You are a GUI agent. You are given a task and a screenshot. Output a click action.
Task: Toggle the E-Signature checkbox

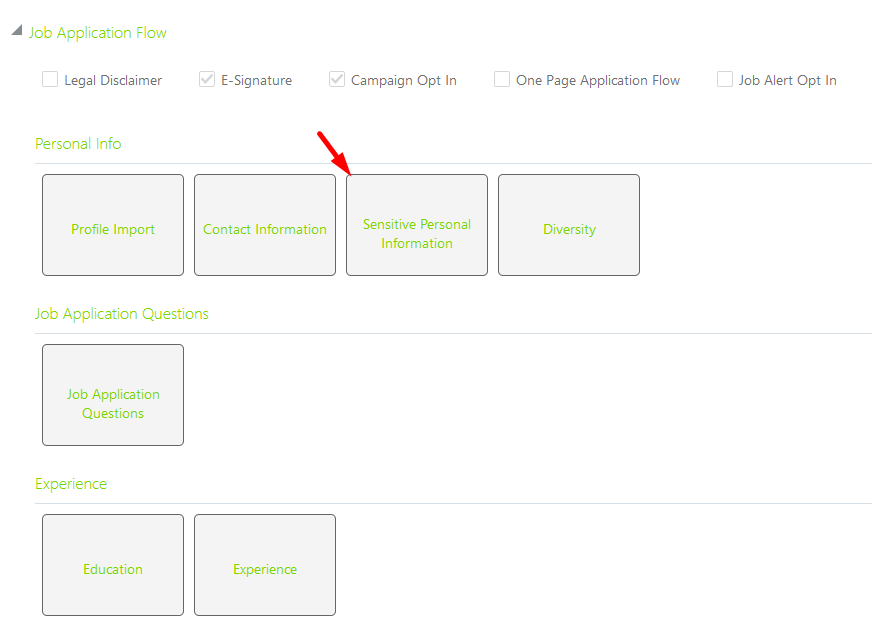[207, 79]
